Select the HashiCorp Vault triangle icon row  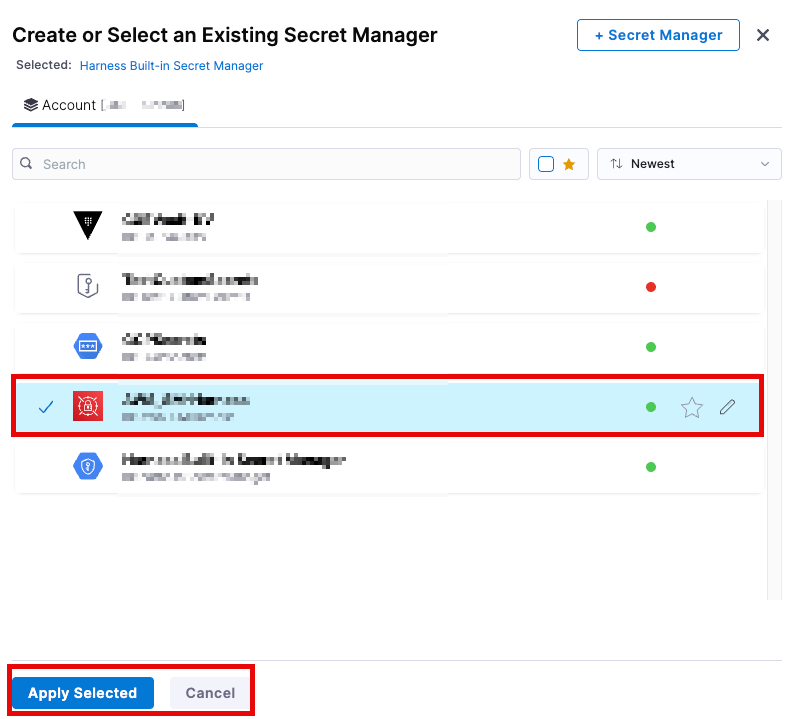(x=88, y=226)
